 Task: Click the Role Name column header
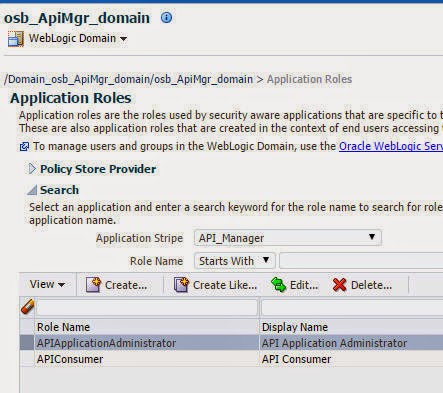[147, 327]
